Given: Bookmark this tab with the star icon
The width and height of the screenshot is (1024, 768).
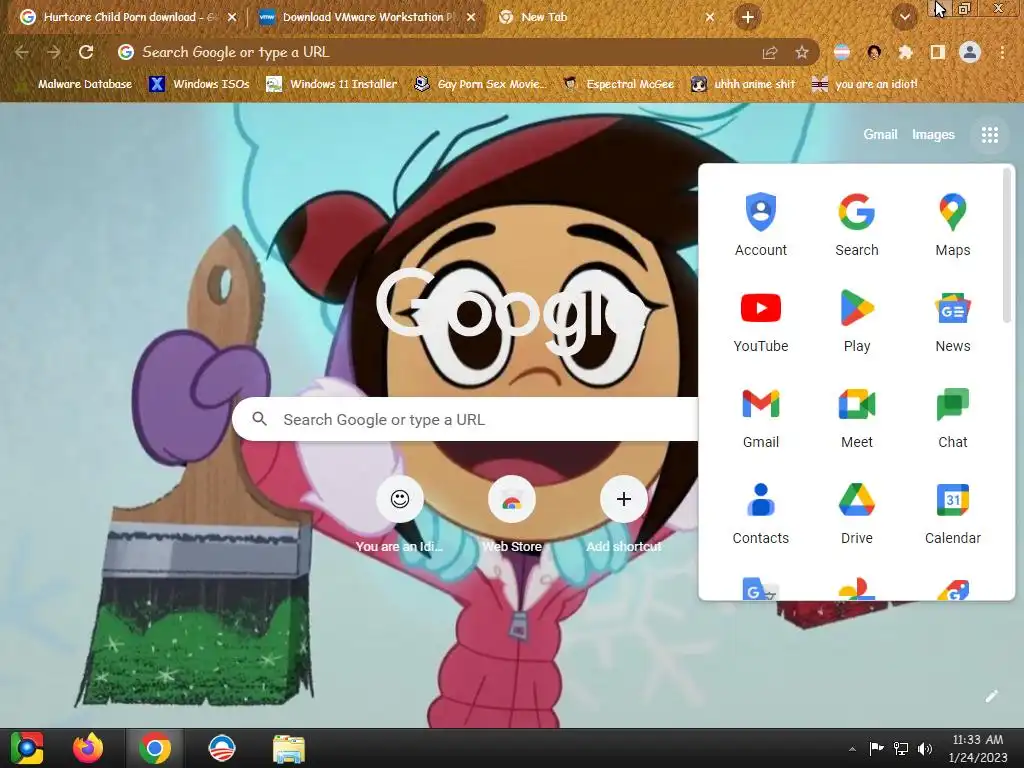Looking at the screenshot, I should 802,52.
